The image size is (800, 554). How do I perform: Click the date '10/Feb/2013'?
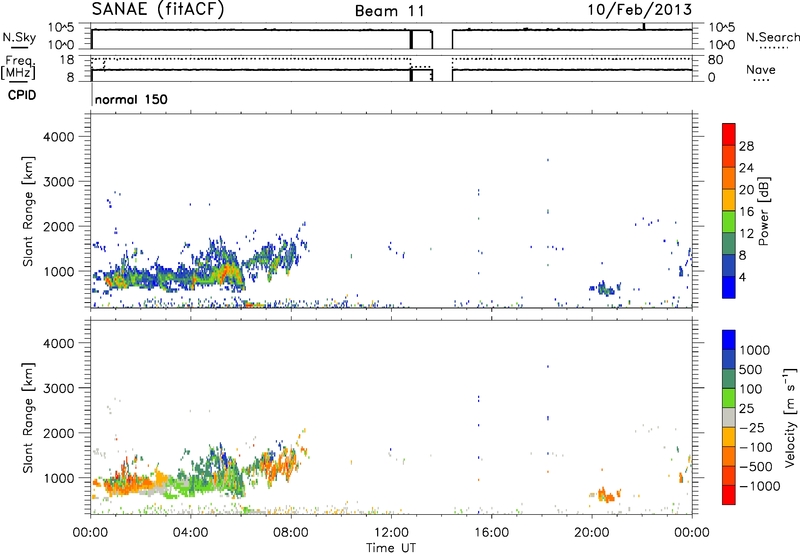(x=640, y=9)
